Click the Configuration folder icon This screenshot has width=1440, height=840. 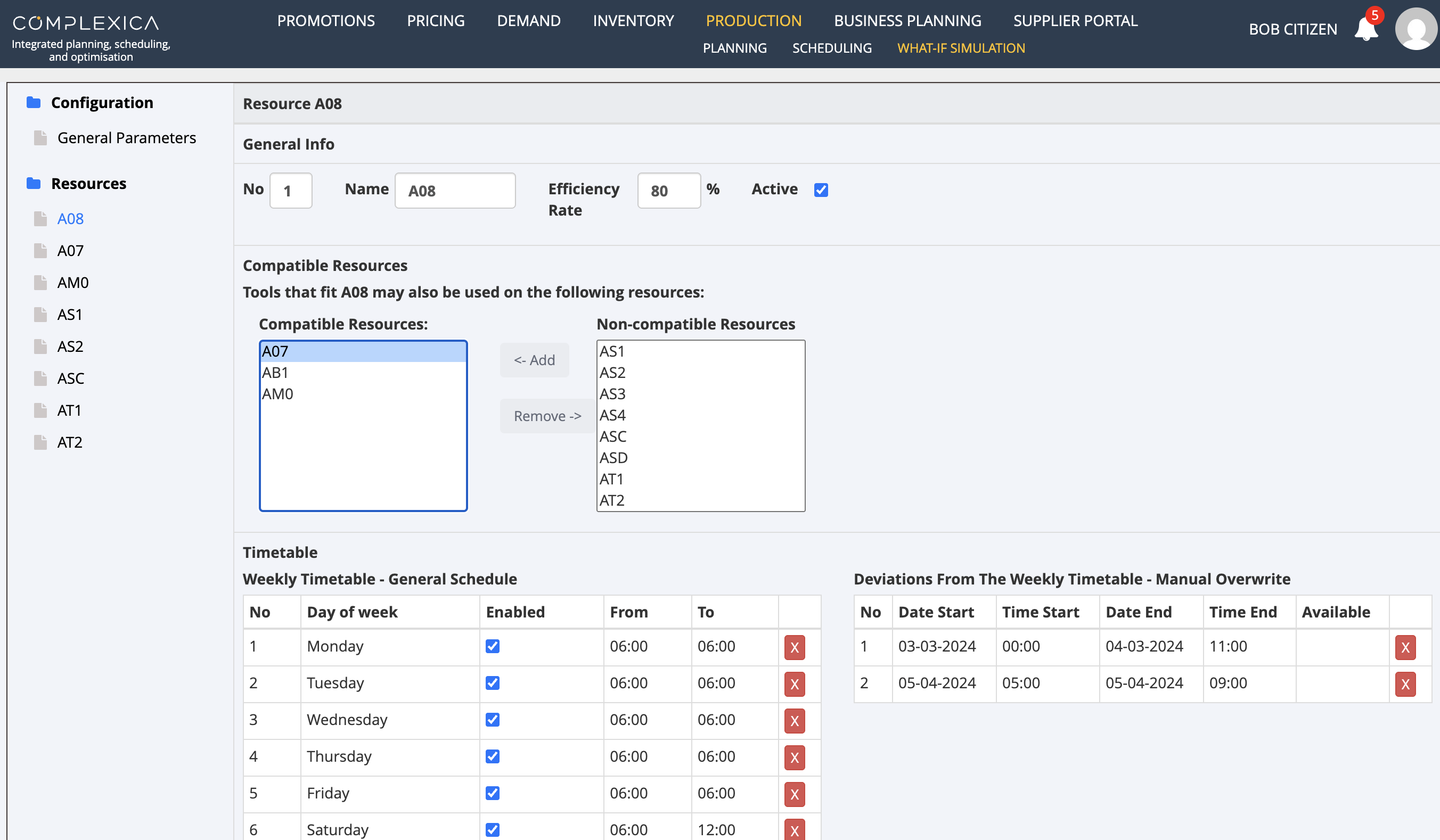coord(34,102)
